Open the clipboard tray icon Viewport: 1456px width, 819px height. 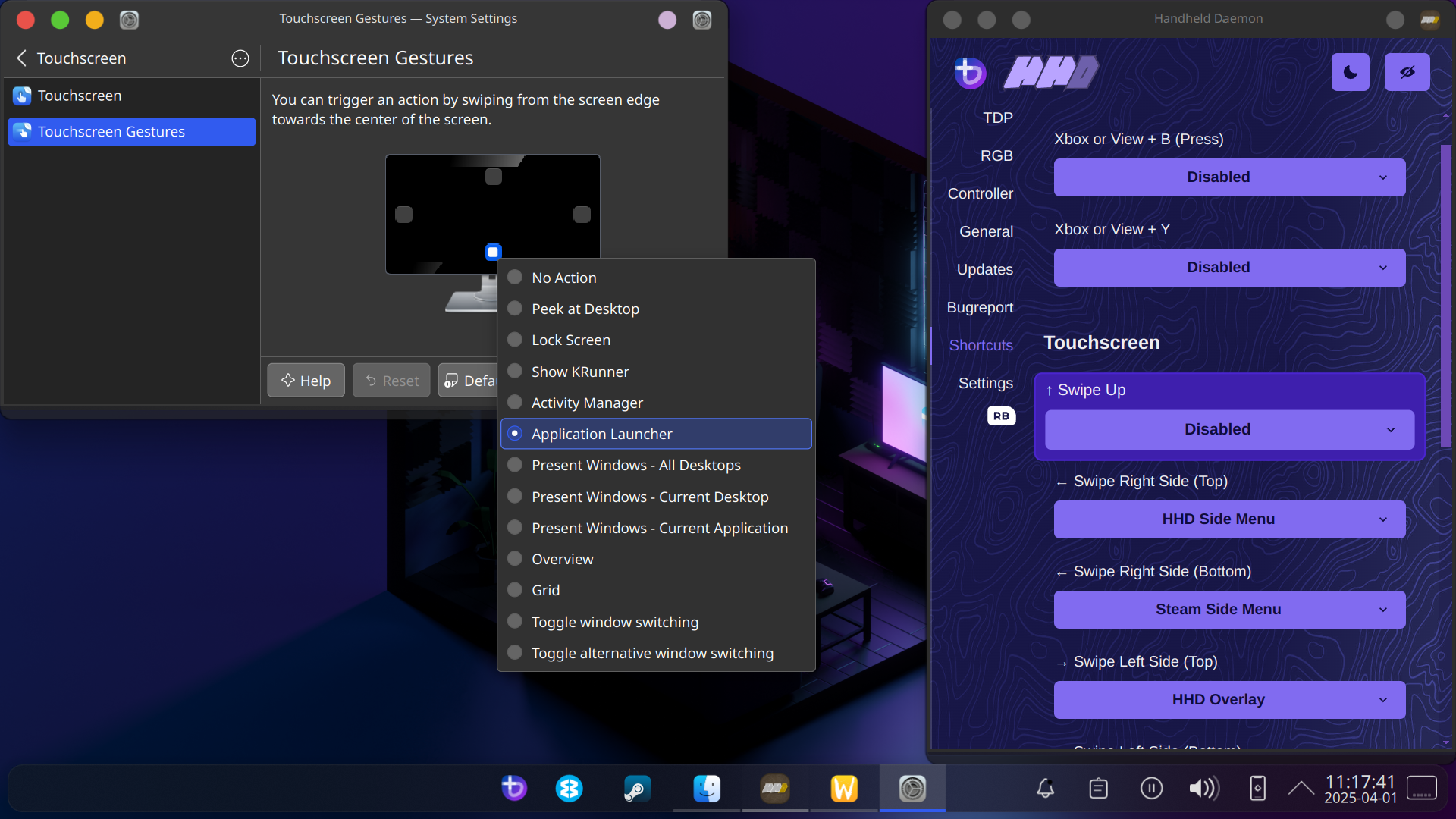1098,789
